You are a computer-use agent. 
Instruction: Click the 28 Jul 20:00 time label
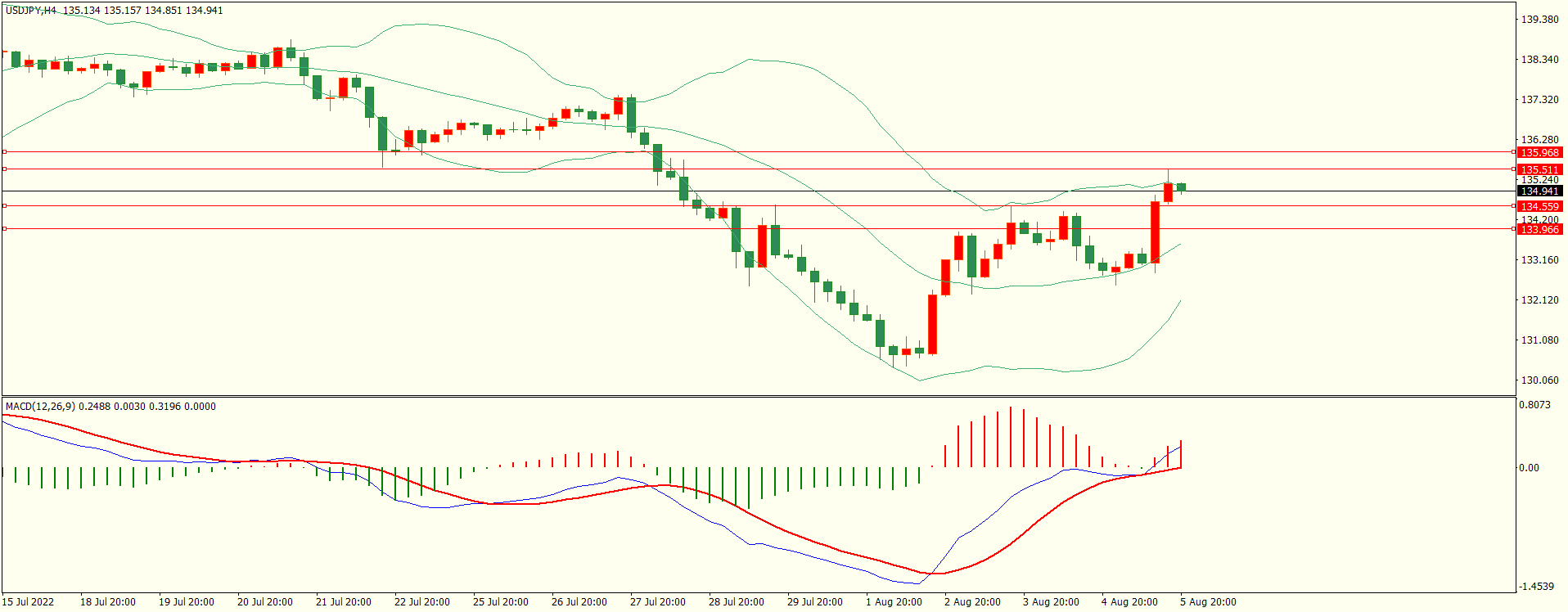click(x=737, y=602)
